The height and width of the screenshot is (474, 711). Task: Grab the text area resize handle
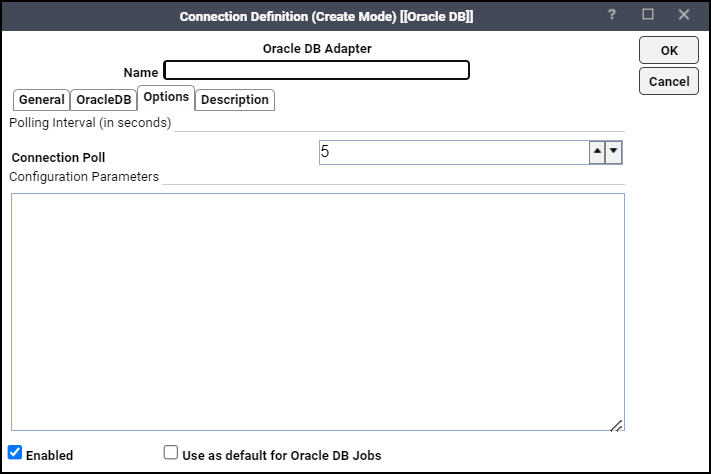click(616, 425)
